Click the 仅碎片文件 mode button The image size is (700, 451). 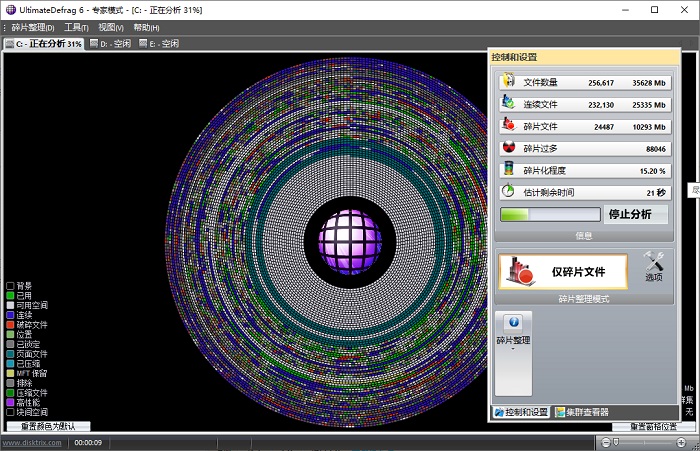[563, 272]
